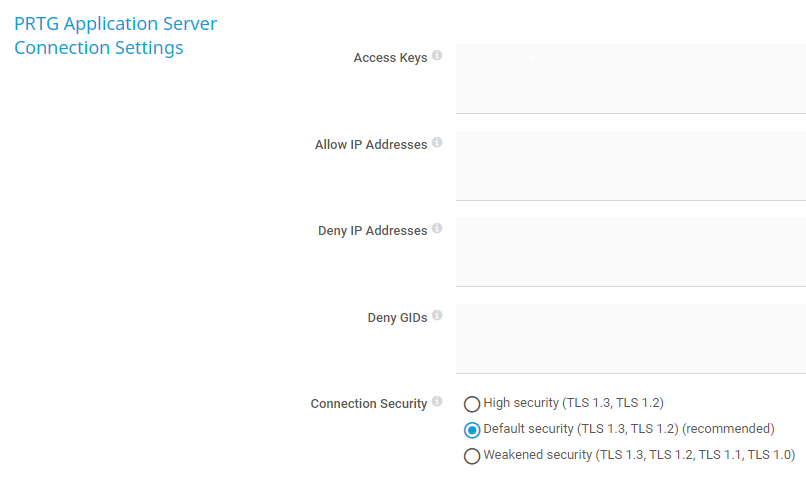Click the info icon beside Access Keys

(437, 56)
